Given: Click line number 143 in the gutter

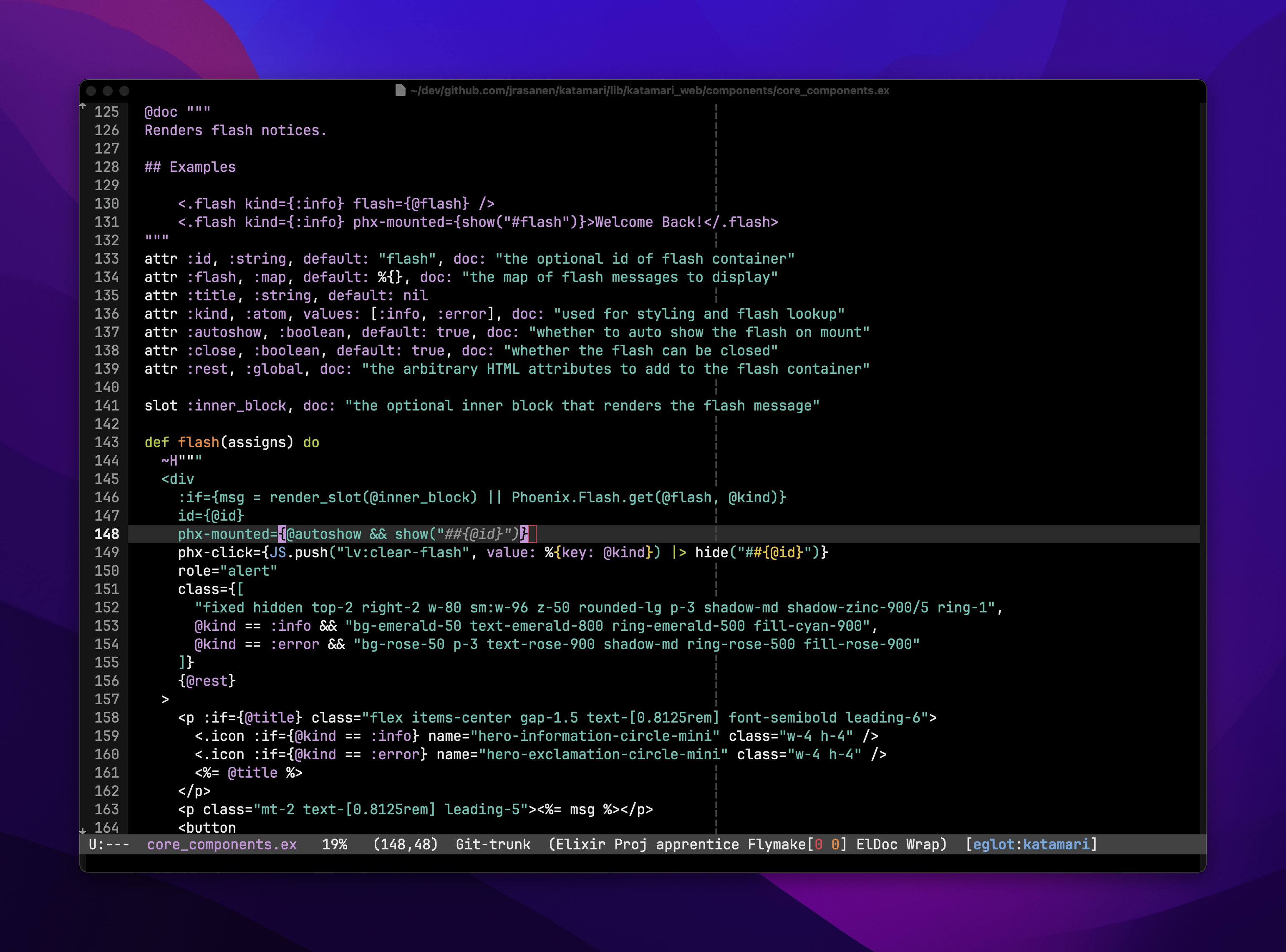Looking at the screenshot, I should 107,442.
